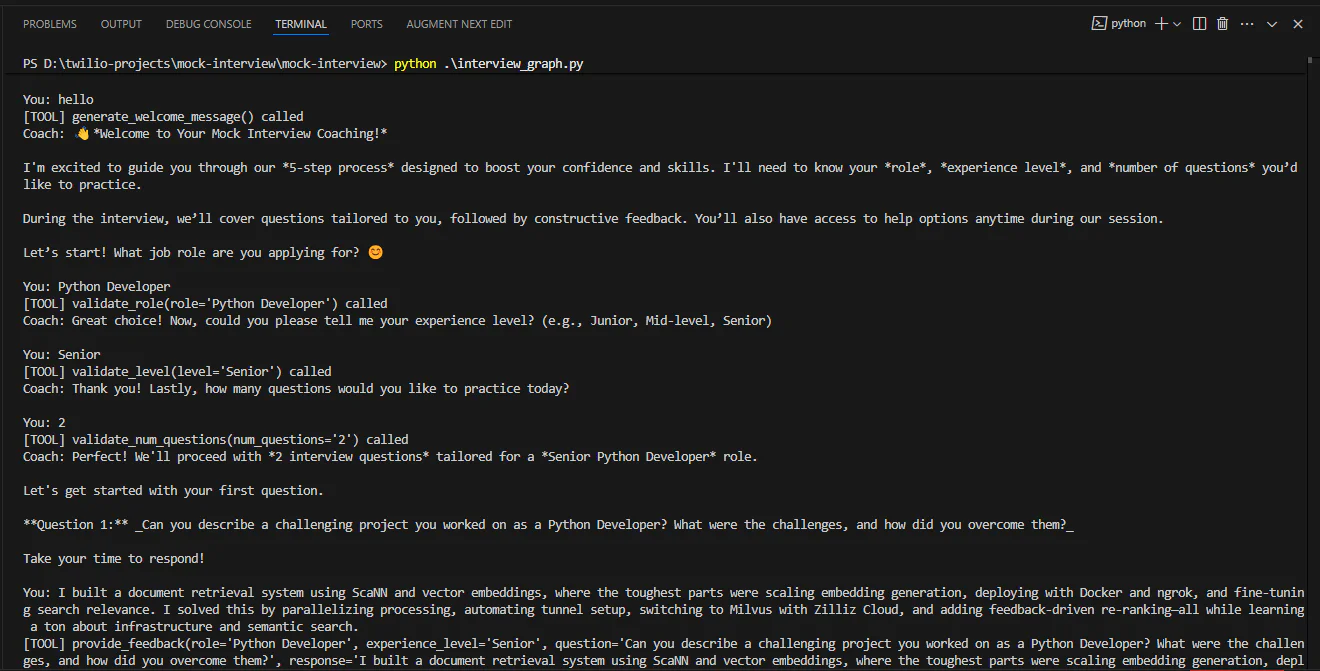The width and height of the screenshot is (1320, 671).
Task: Open the AUGMENT NEXT EDIT tab
Action: point(459,24)
